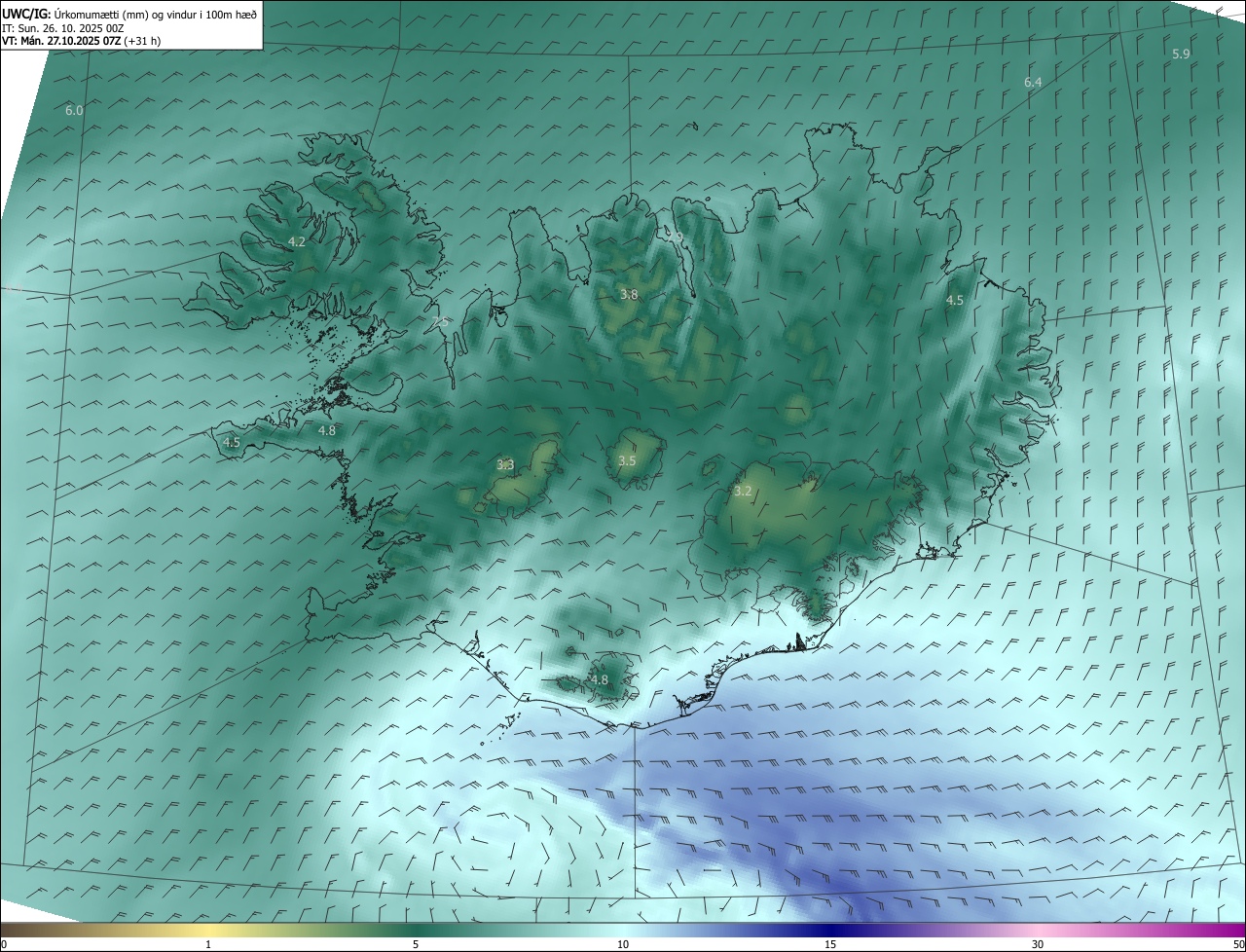Screen dimensions: 1246x952
Task: Click the 5.9 value in the northeast corner
Action: pos(1181,55)
